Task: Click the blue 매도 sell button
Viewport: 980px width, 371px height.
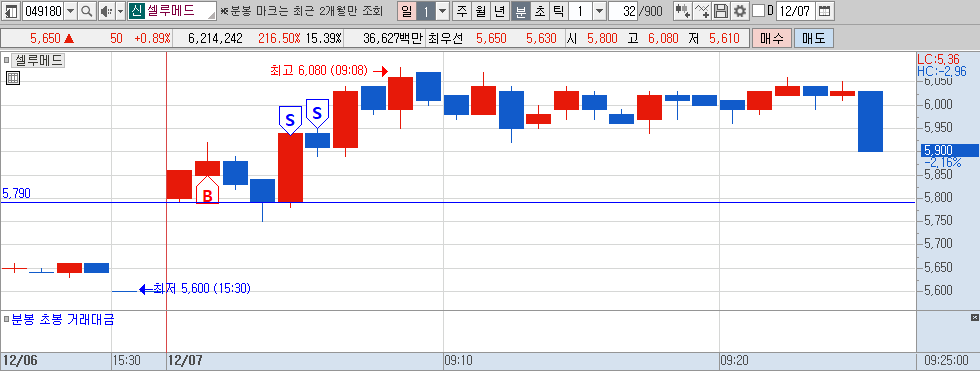Action: (814, 38)
